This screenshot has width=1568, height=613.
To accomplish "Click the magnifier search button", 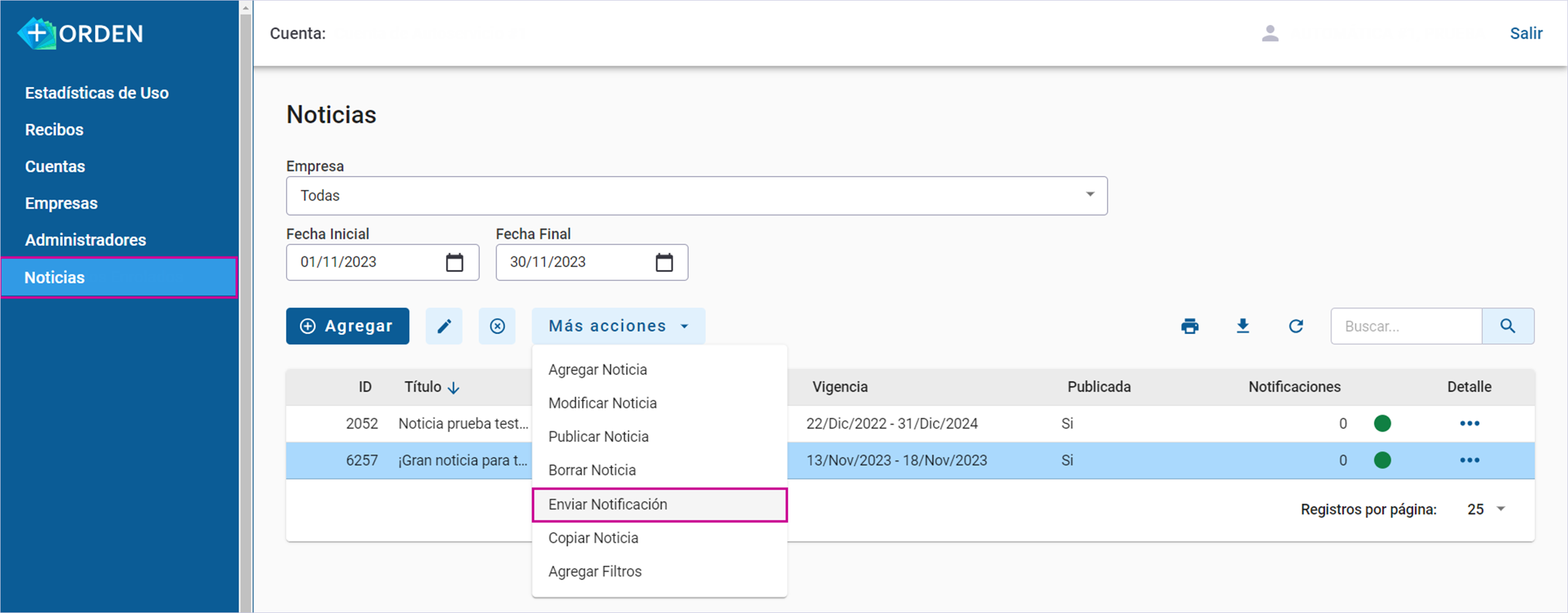I will tap(1507, 326).
